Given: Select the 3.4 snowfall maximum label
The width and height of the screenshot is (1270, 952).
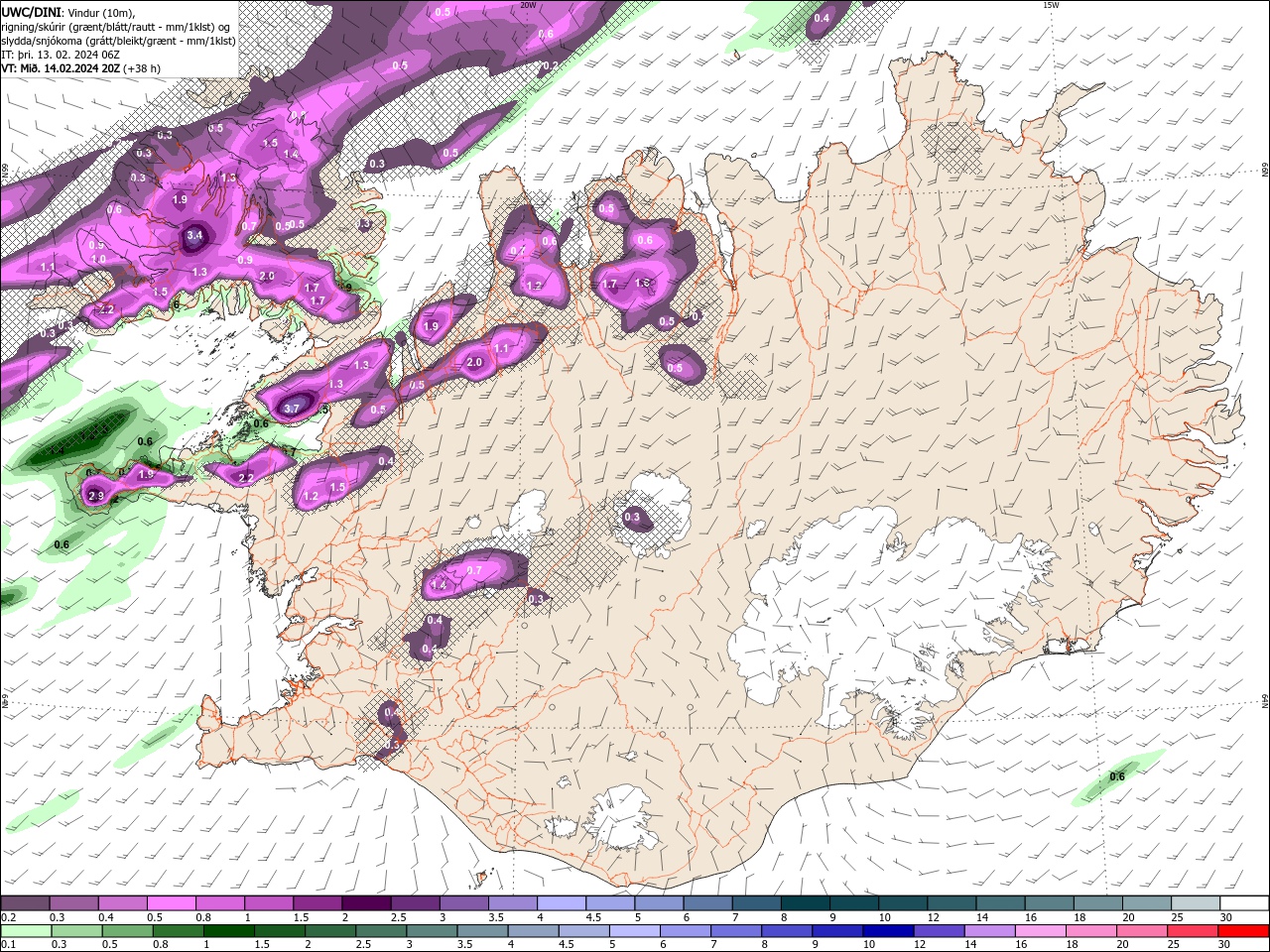Looking at the screenshot, I should (x=194, y=235).
